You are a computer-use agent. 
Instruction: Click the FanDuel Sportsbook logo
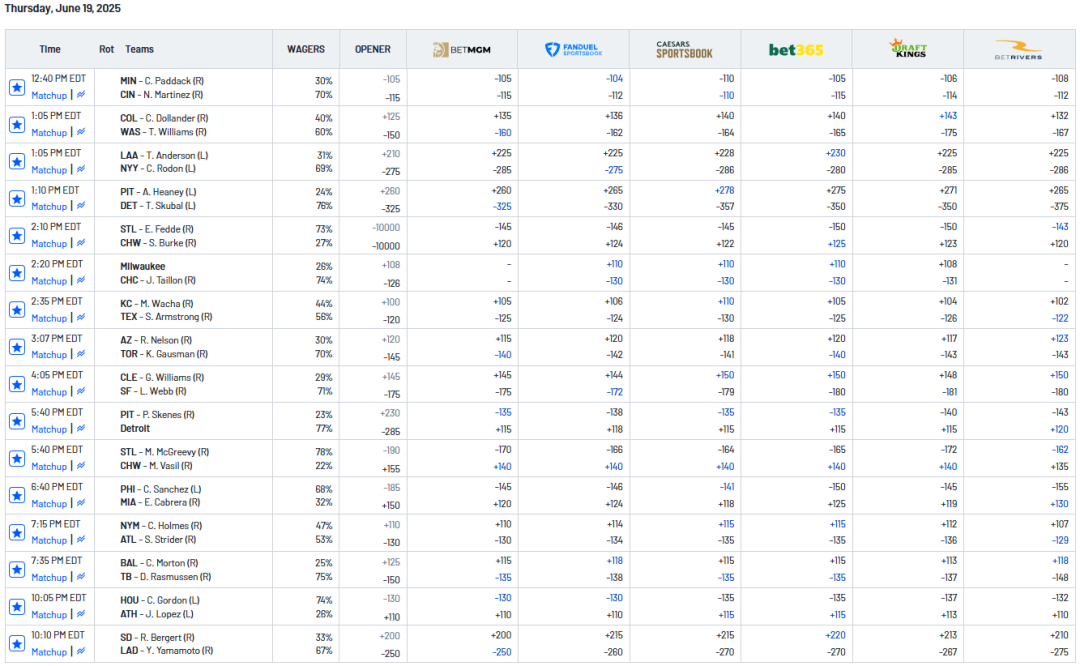(x=573, y=49)
